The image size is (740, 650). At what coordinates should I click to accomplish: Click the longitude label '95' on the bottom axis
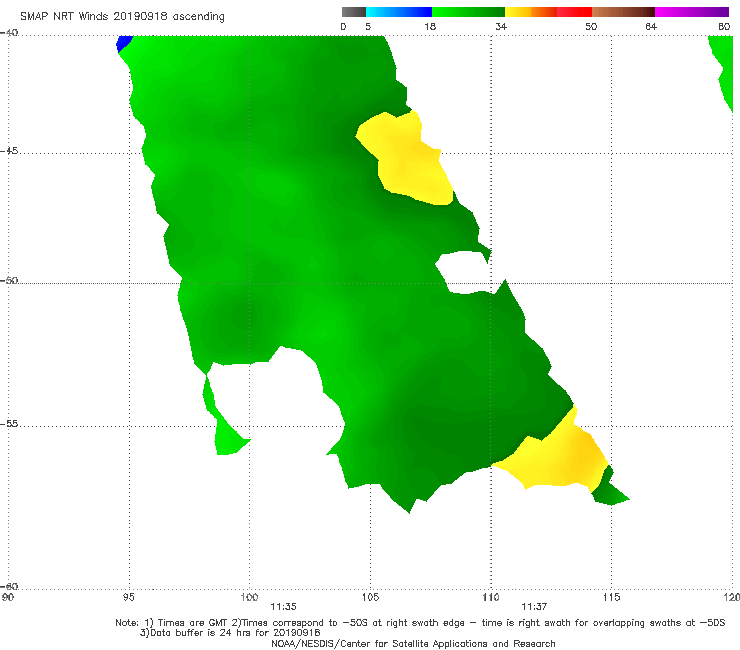coord(128,598)
